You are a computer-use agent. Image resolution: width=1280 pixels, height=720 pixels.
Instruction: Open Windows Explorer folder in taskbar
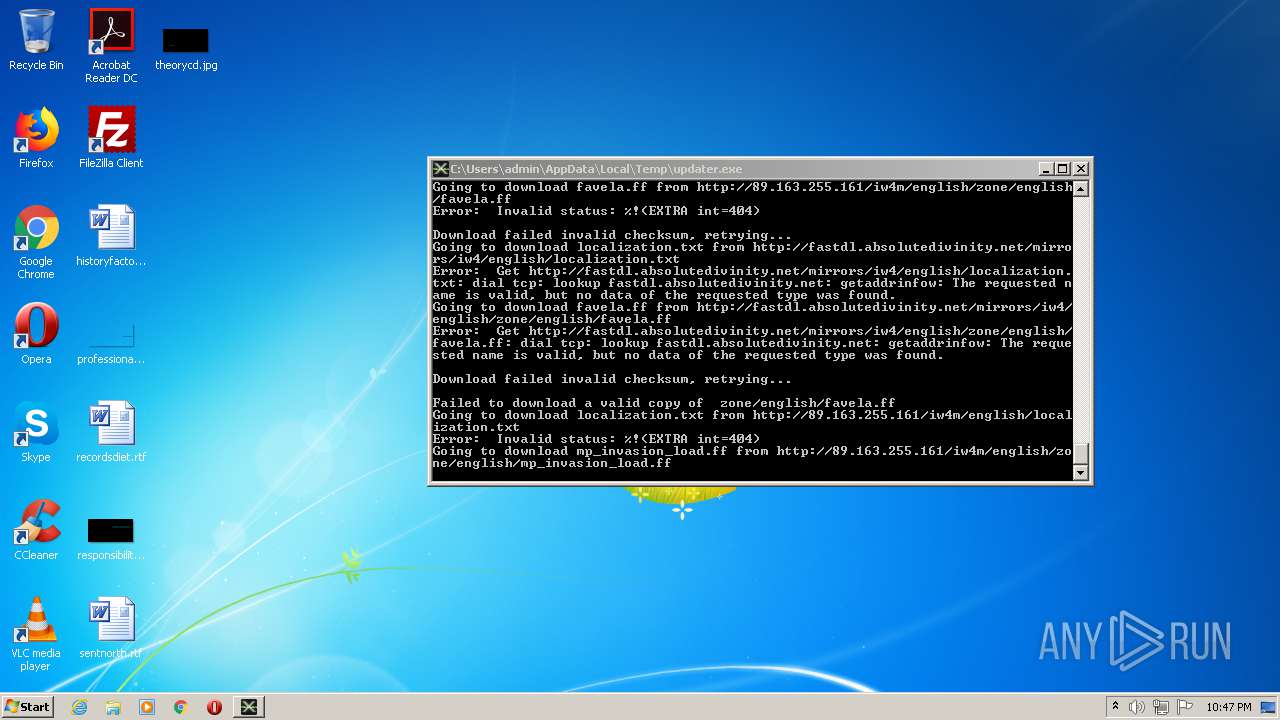(x=113, y=707)
